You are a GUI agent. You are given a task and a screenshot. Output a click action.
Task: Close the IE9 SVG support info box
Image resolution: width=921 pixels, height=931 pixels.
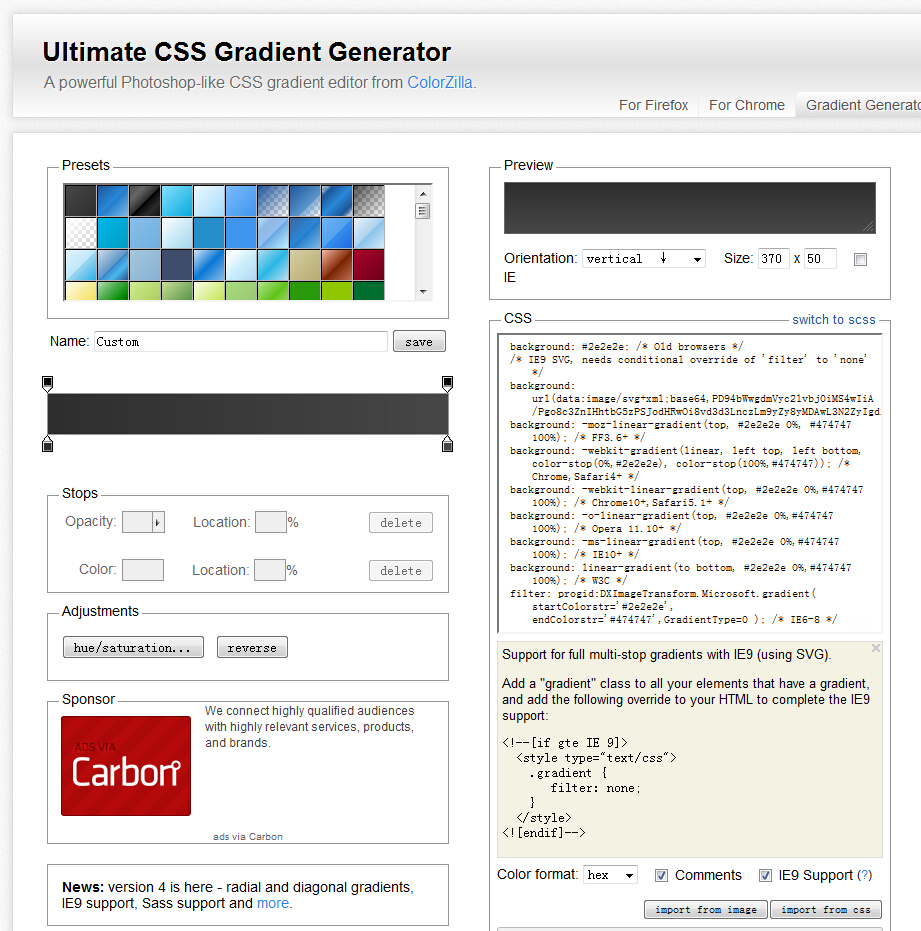coord(875,648)
